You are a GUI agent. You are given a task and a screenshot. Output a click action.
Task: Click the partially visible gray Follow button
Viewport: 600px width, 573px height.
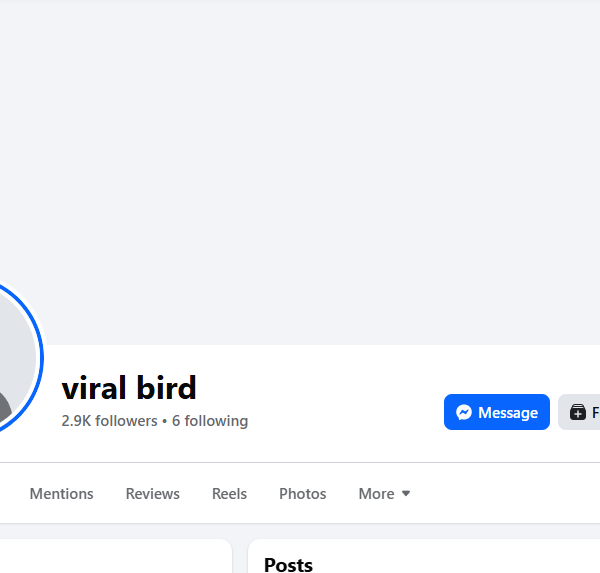coord(579,412)
